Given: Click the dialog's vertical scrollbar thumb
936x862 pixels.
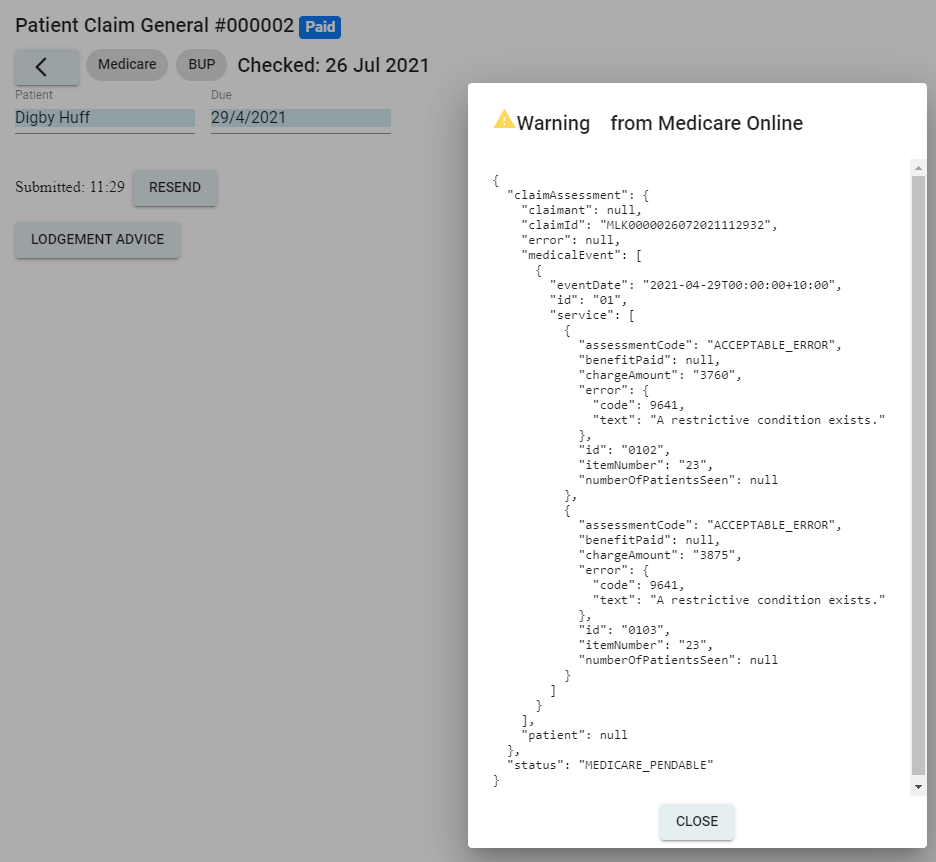Looking at the screenshot, I should pyautogui.click(x=918, y=475).
